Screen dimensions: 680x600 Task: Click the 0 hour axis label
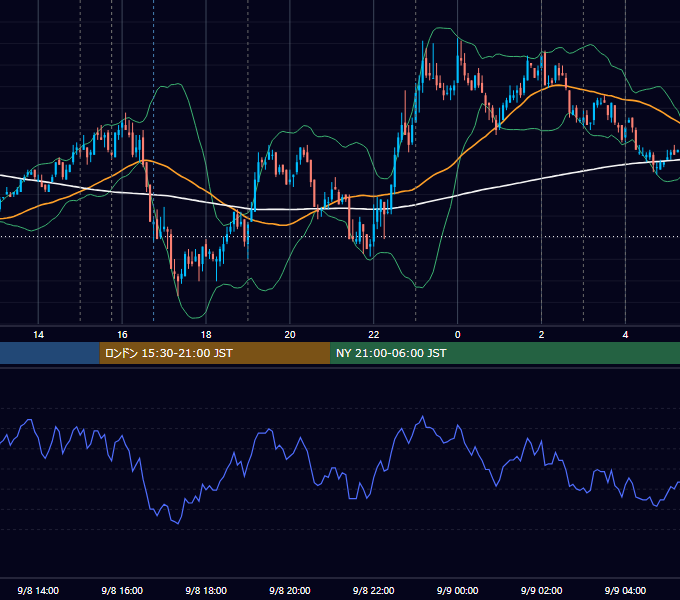point(458,335)
